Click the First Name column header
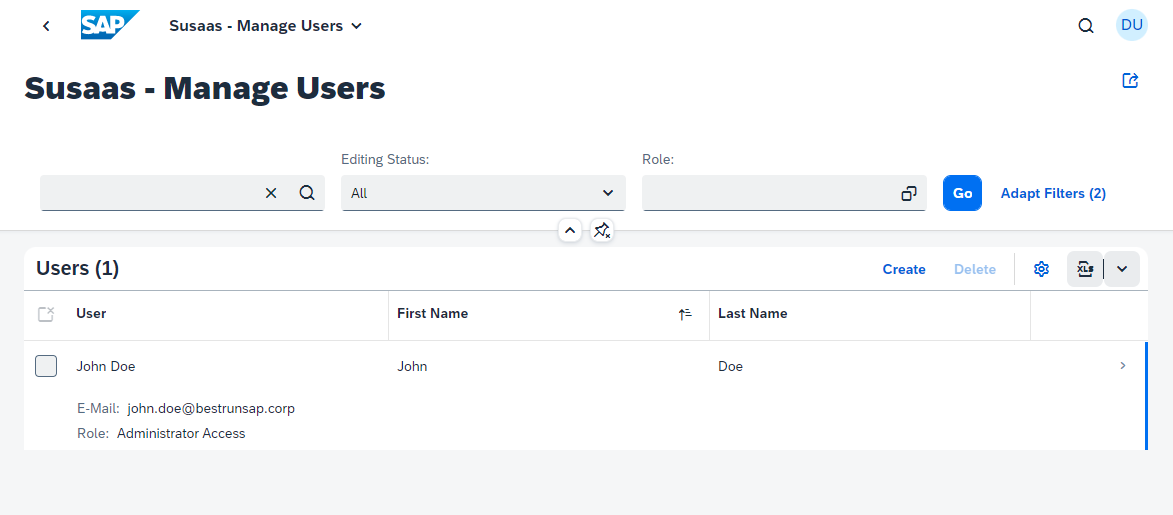1173x515 pixels. pyautogui.click(x=549, y=314)
